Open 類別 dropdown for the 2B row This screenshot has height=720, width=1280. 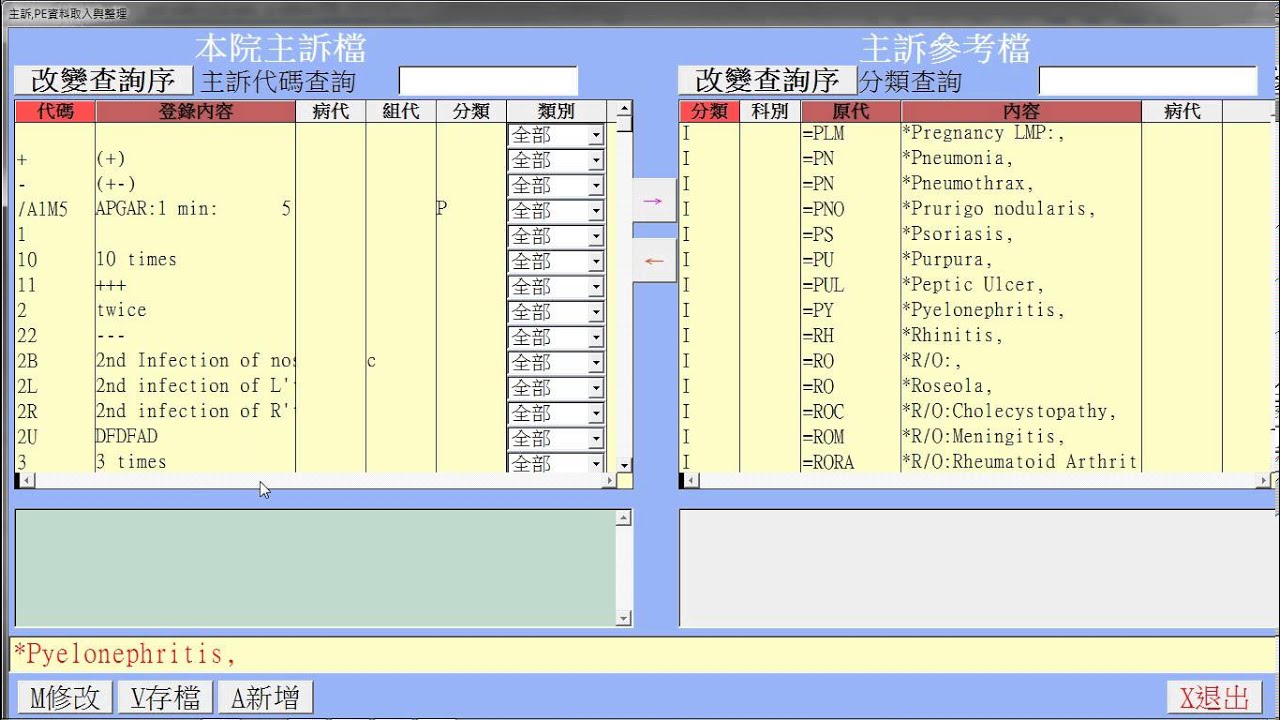pyautogui.click(x=595, y=362)
